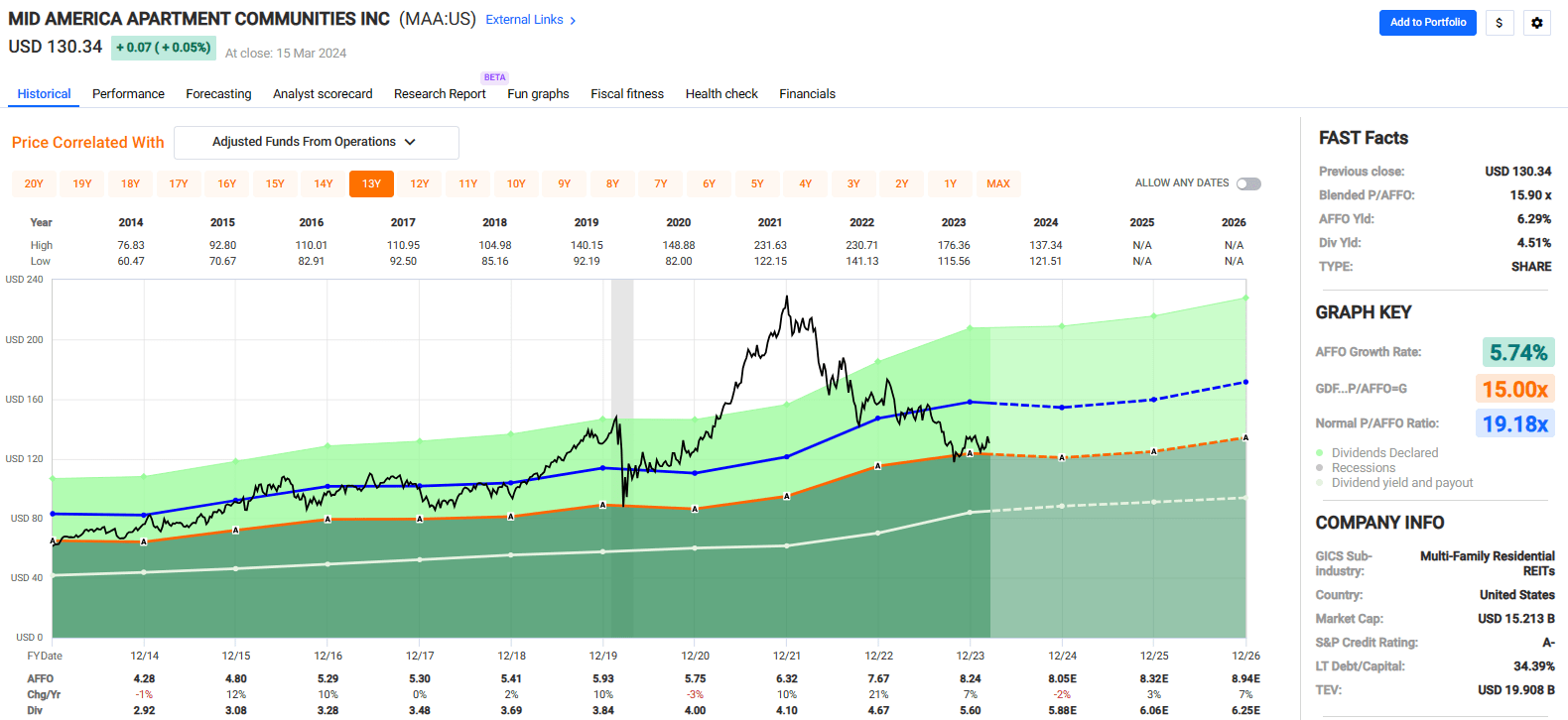Go to the Forecasting tab
Screen dimensions: 1568x720
point(218,94)
